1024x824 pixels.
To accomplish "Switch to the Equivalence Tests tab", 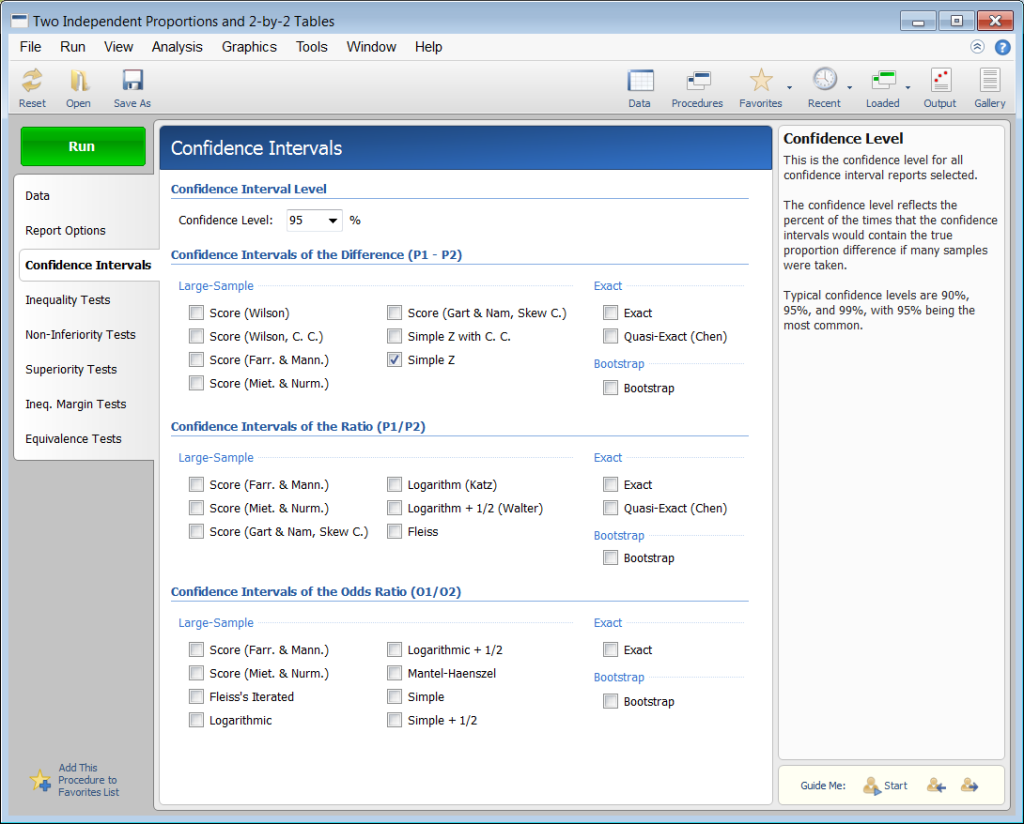I will coord(74,438).
